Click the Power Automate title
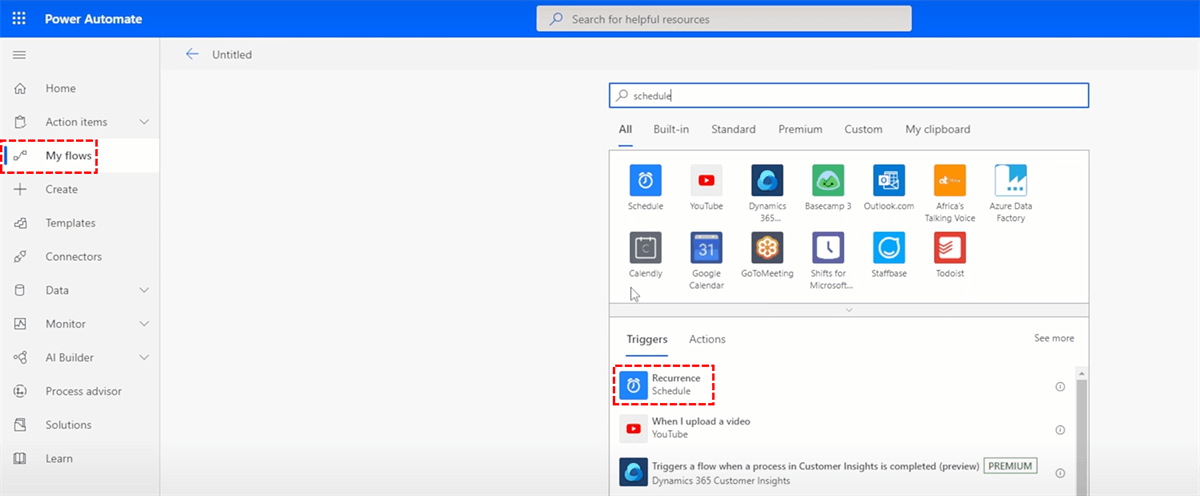 (96, 19)
